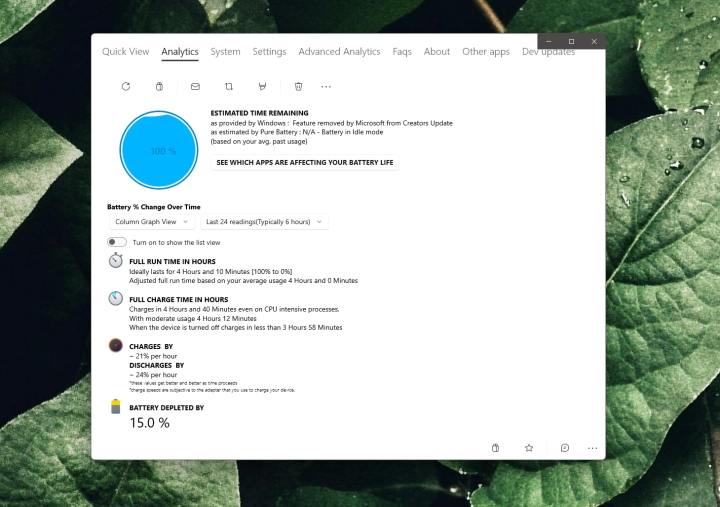The height and width of the screenshot is (507, 720).
Task: Open the bottom bar ellipsis menu
Action: (593, 448)
